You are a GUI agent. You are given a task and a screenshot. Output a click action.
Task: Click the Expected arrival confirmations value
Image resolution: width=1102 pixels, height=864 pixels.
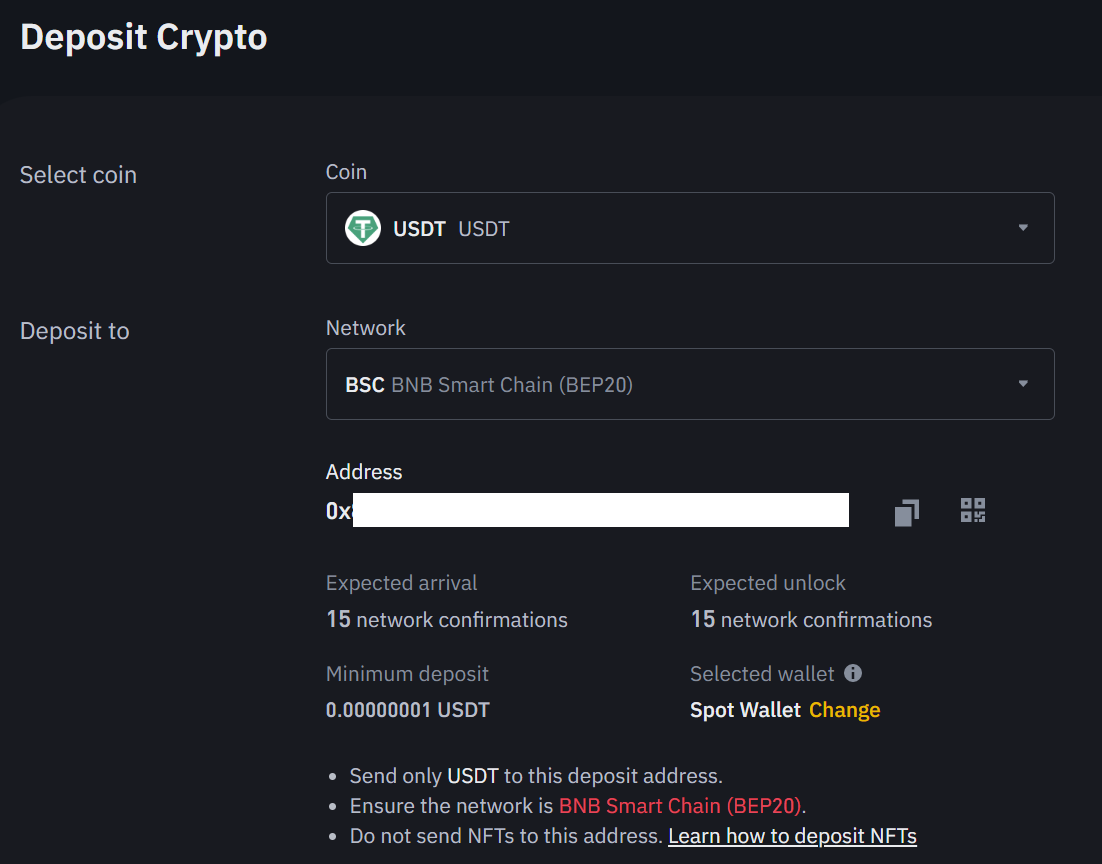(447, 620)
